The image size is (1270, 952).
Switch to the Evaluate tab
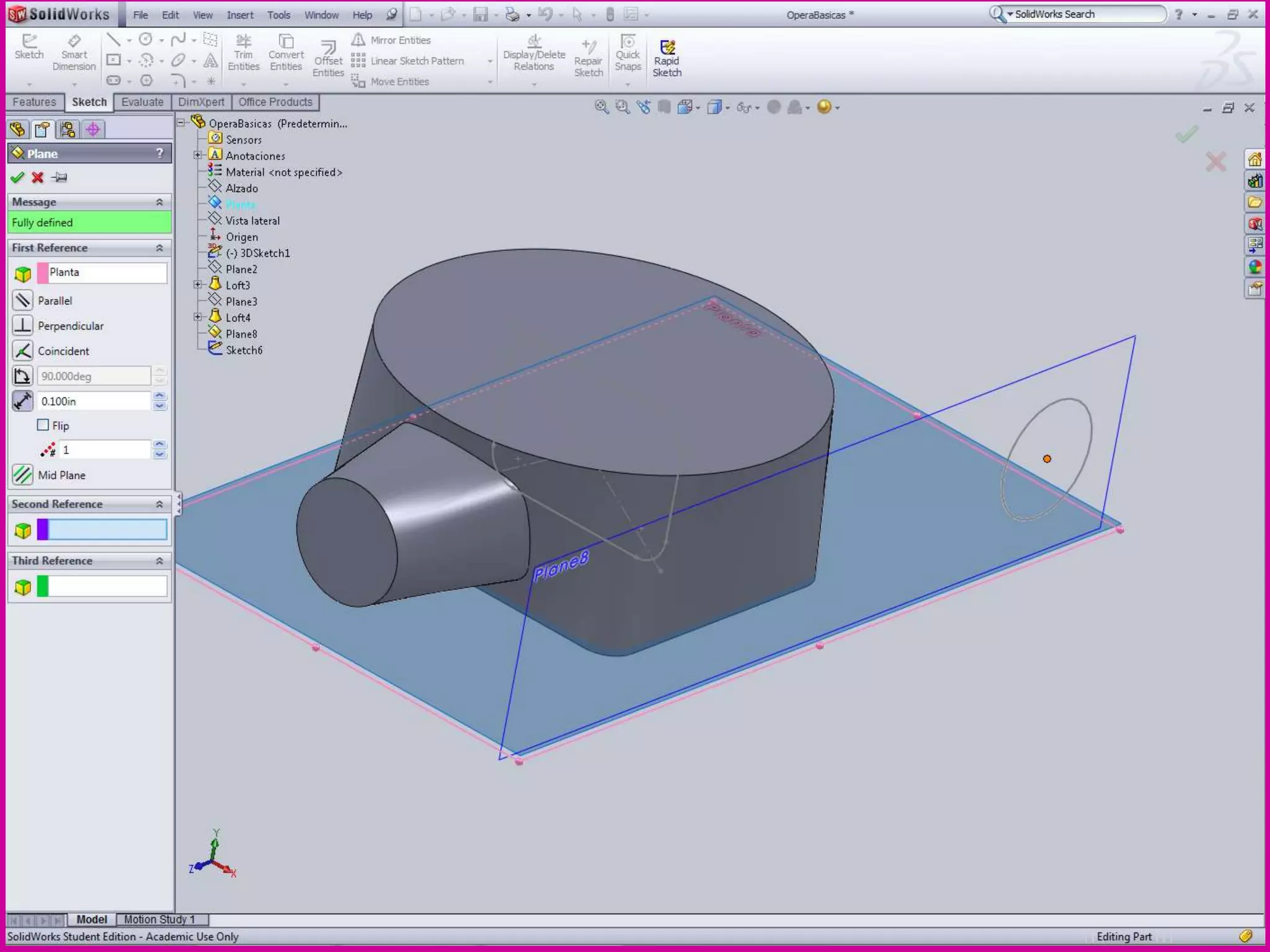pyautogui.click(x=142, y=102)
